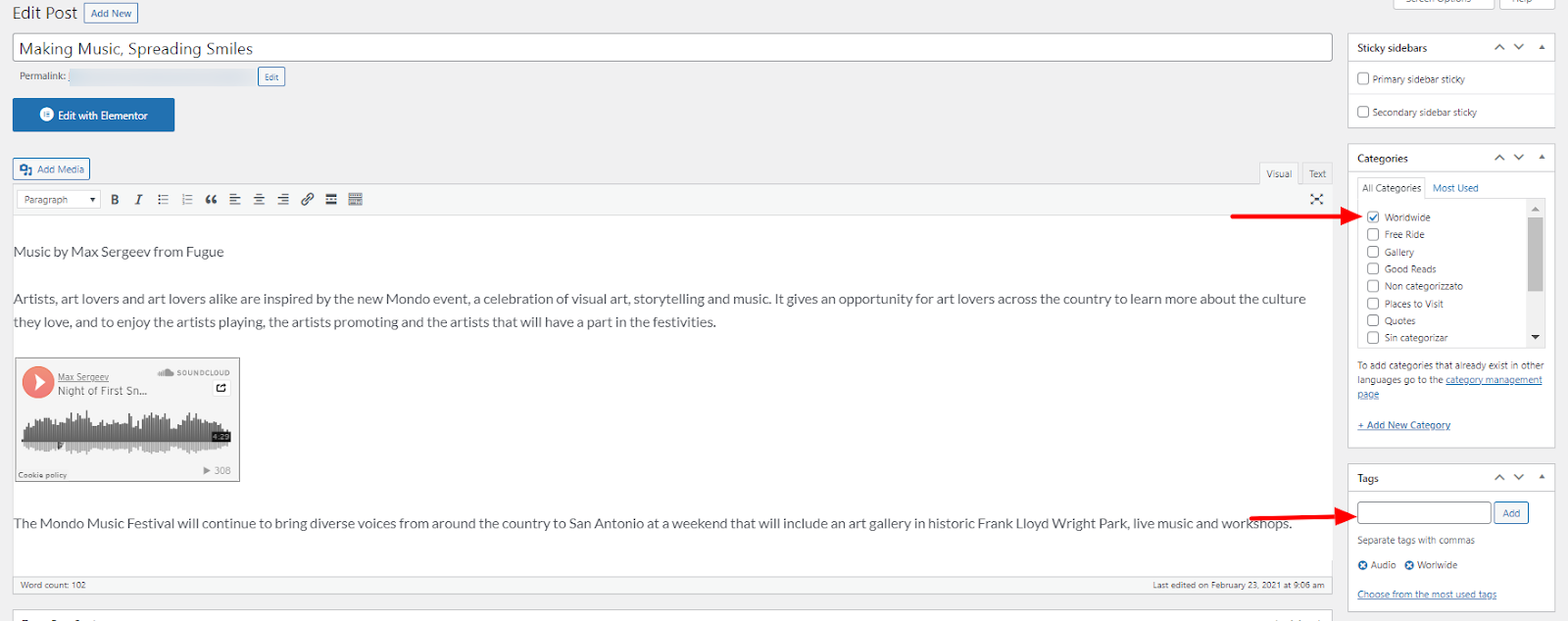
Task: Open the Add New Category link
Action: tap(1403, 425)
